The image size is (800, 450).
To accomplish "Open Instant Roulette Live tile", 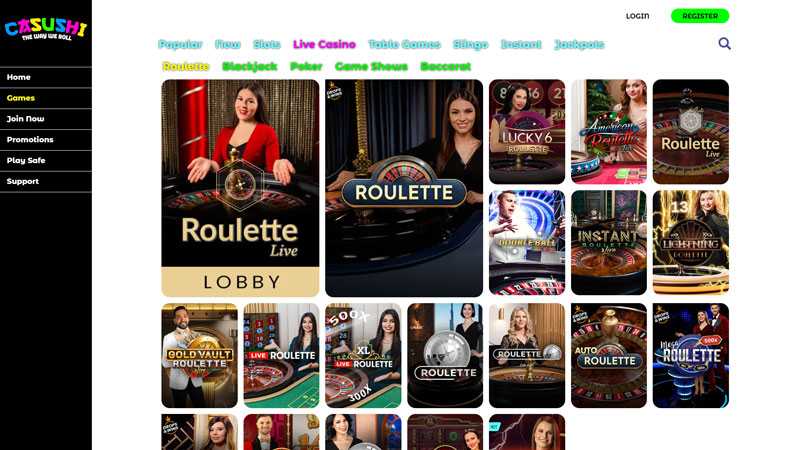I will [x=609, y=242].
